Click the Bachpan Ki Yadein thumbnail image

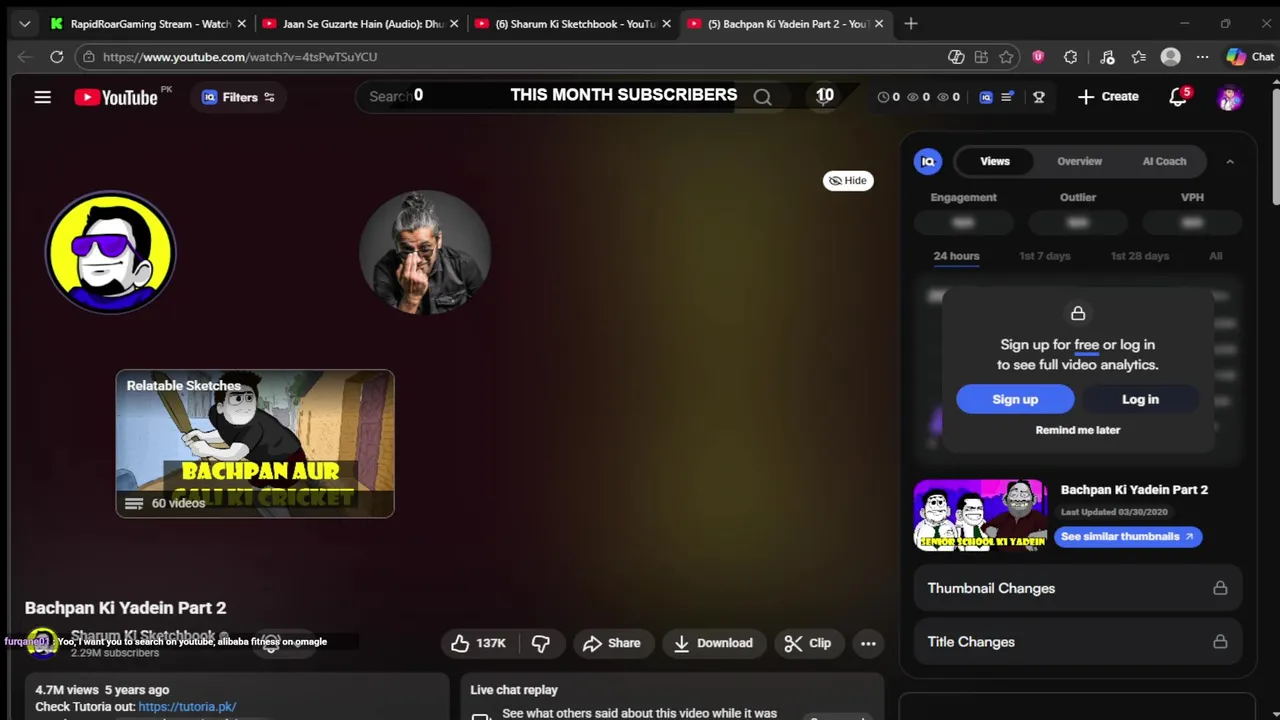(980, 516)
